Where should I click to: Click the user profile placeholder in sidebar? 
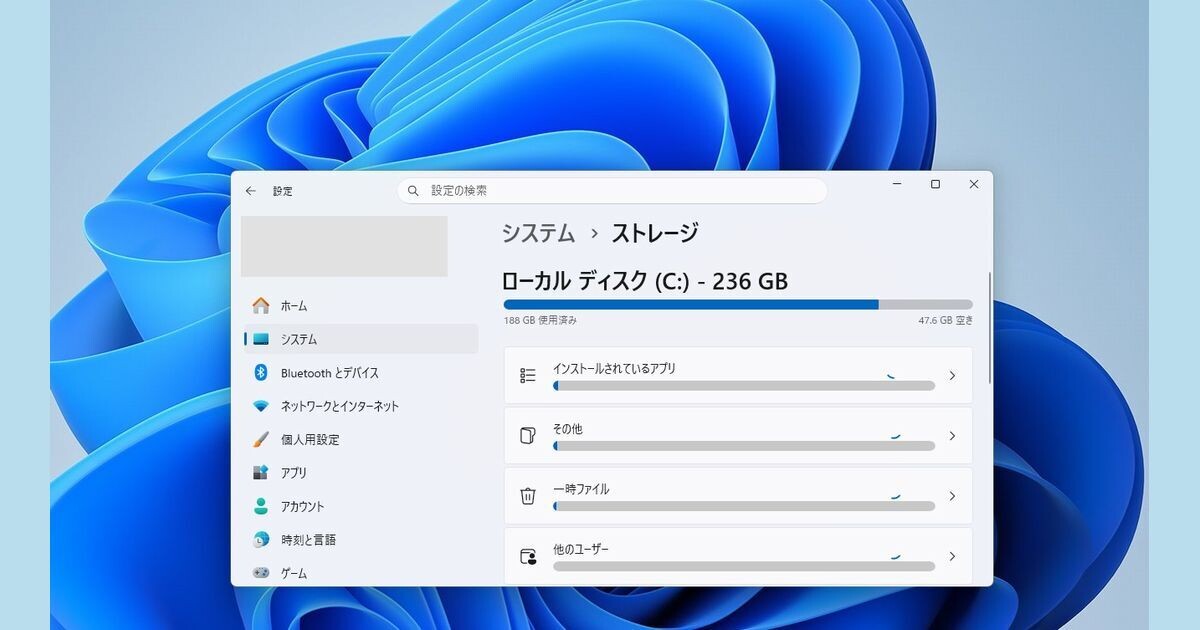coord(344,246)
